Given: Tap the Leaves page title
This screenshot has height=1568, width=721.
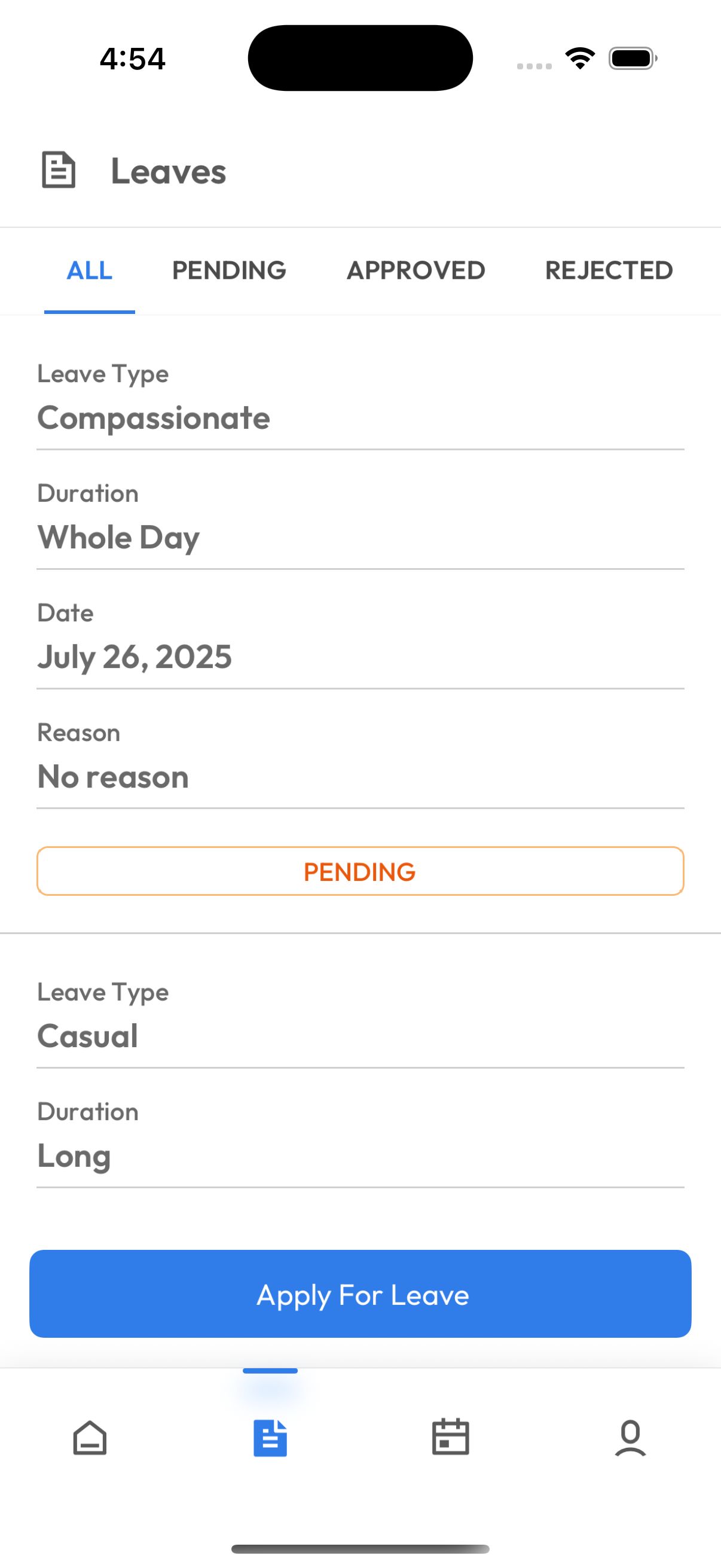Looking at the screenshot, I should tap(168, 171).
